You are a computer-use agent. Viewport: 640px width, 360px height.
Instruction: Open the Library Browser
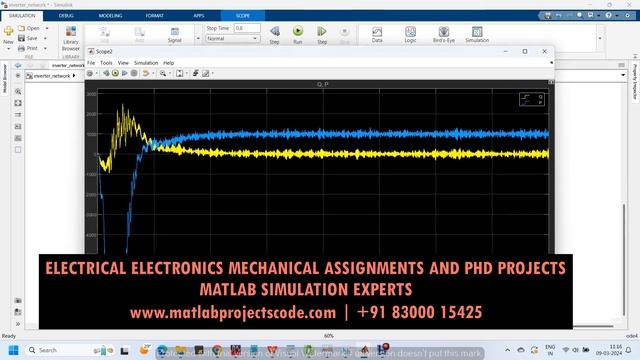tap(71, 38)
